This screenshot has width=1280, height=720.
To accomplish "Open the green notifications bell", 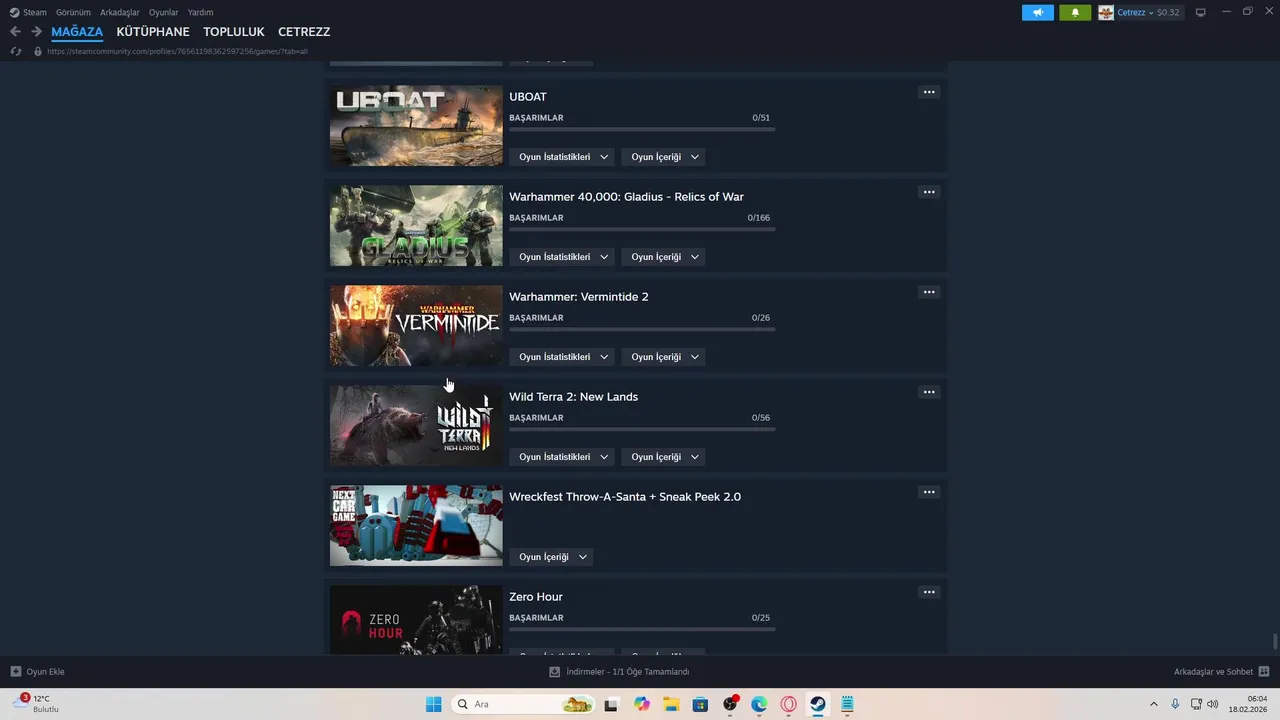I will click(x=1075, y=12).
